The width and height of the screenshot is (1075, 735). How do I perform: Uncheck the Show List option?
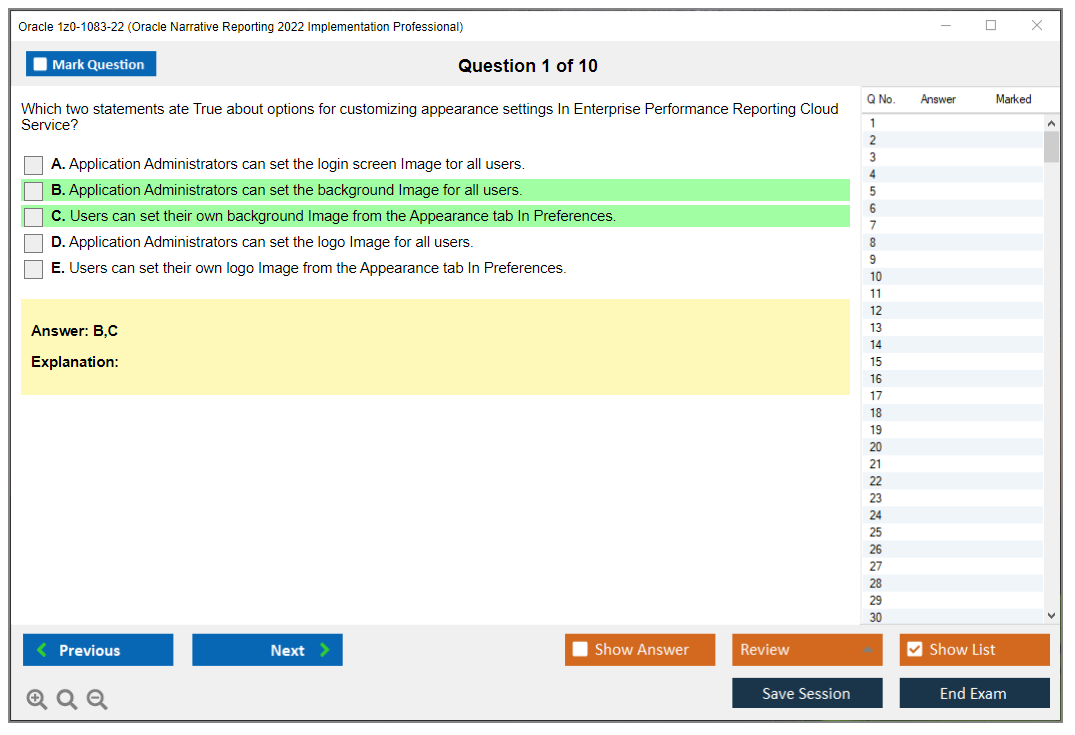coord(914,650)
